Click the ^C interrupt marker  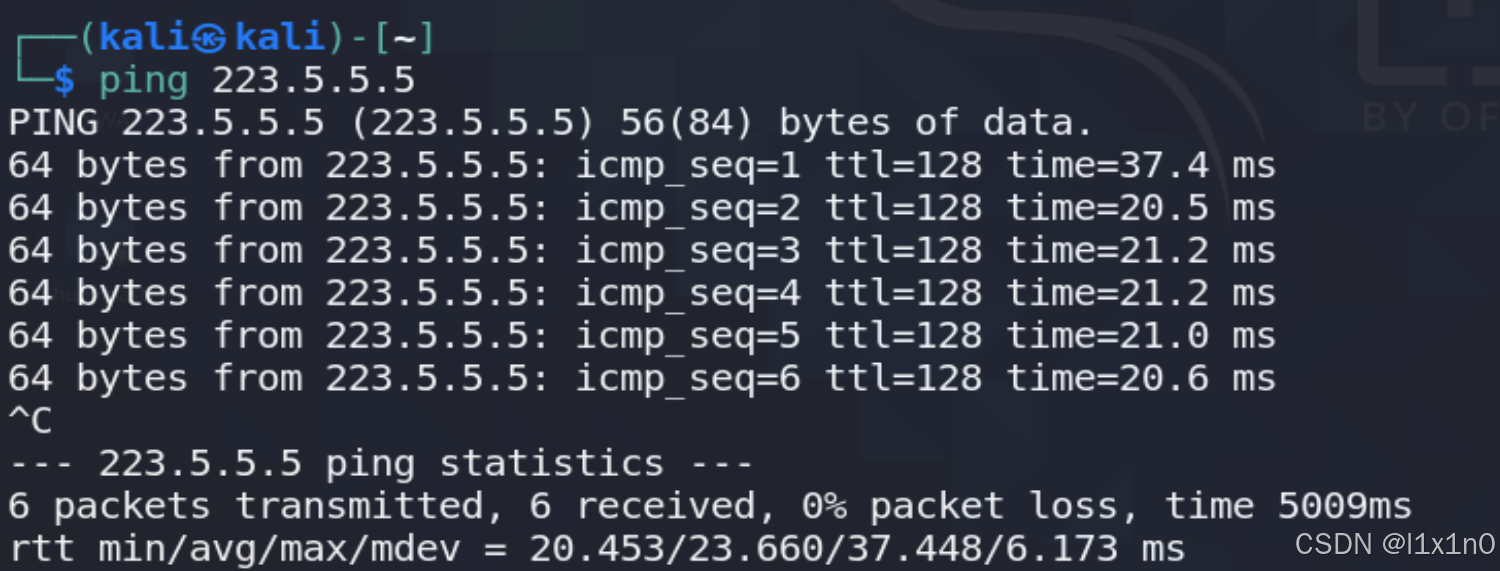click(30, 421)
